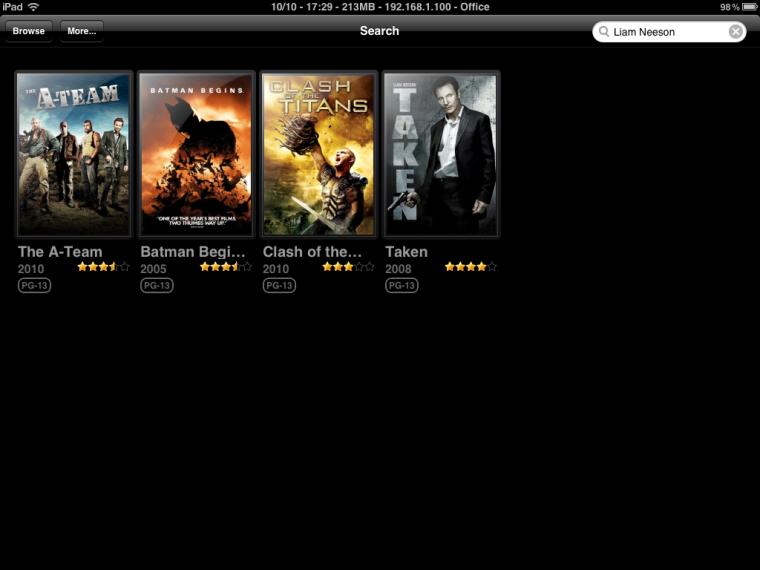
Task: Select the title text 'Taken'
Action: pyautogui.click(x=406, y=252)
